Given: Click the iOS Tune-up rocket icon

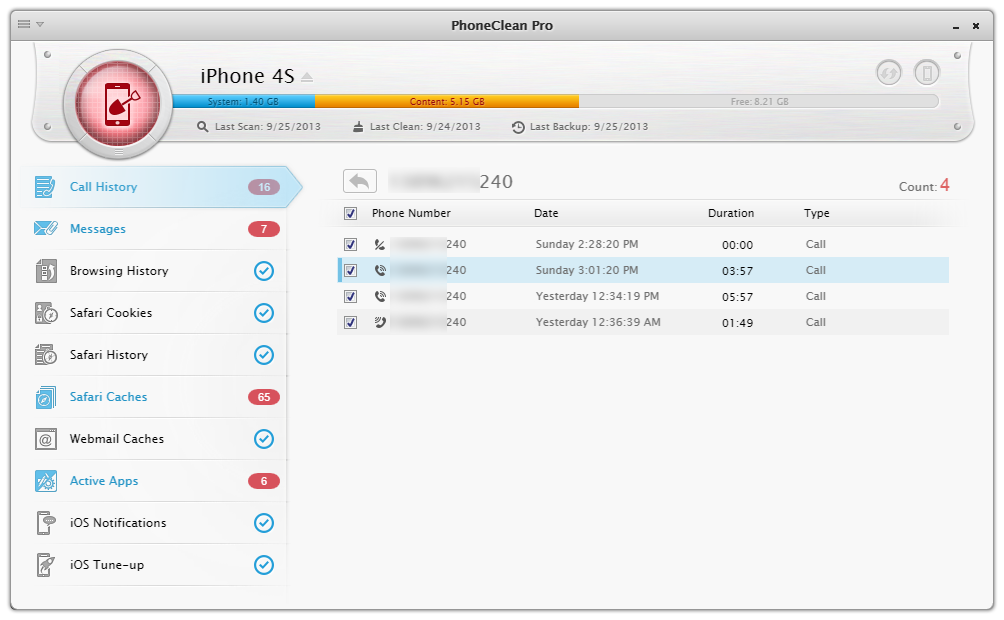Looking at the screenshot, I should click(46, 565).
